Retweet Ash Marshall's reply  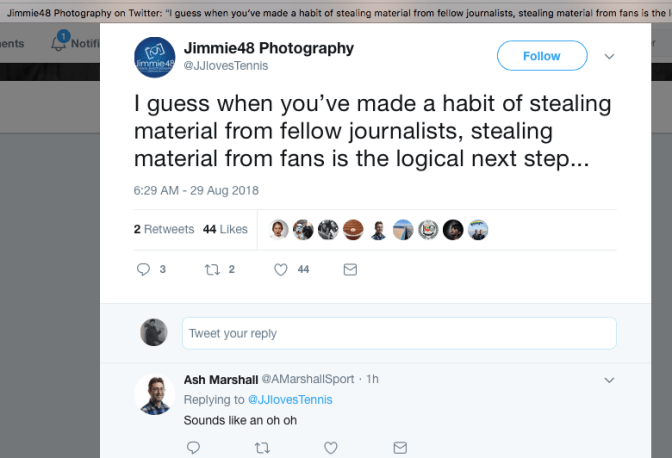pos(262,447)
